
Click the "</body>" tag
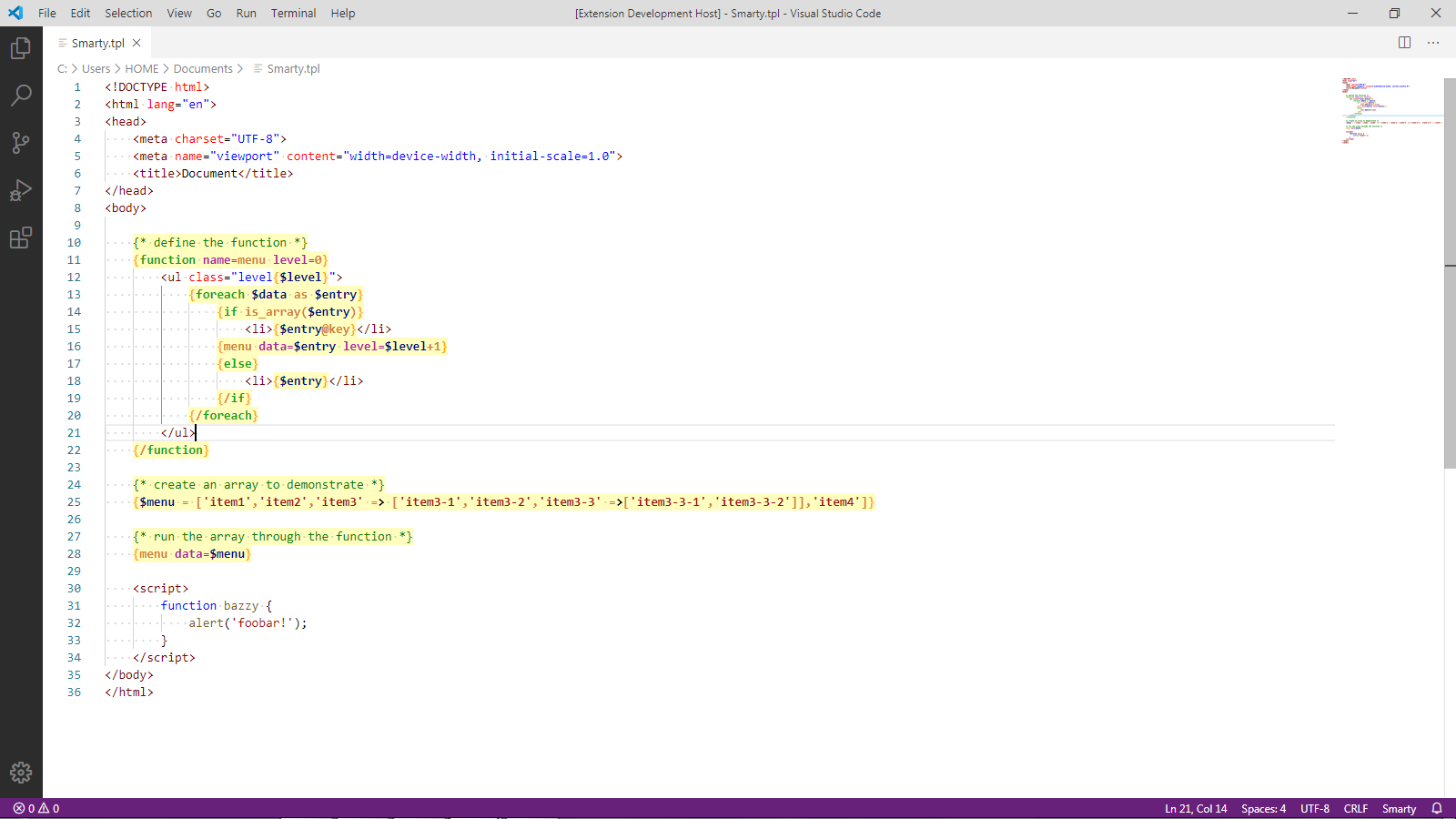129,674
